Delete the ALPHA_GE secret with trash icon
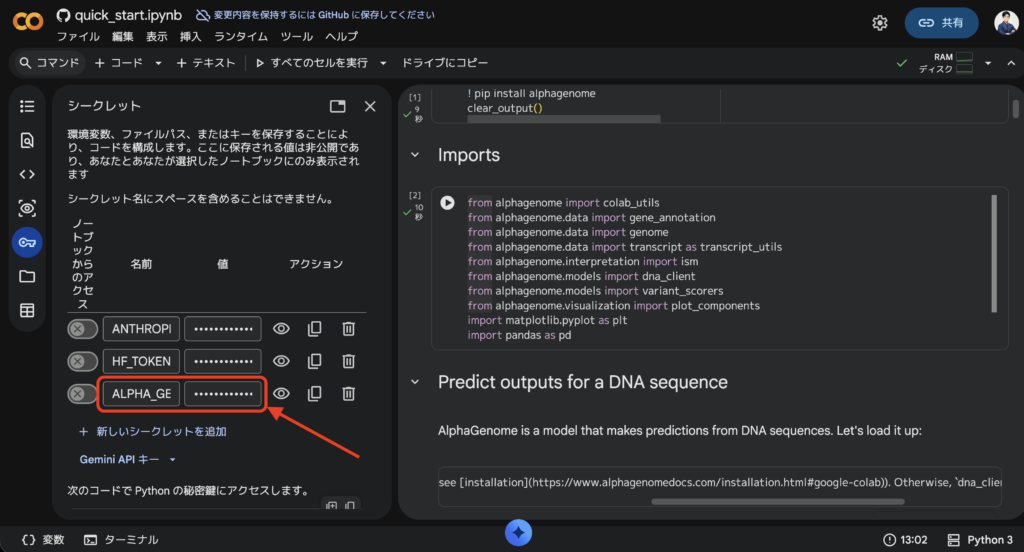 [348, 394]
